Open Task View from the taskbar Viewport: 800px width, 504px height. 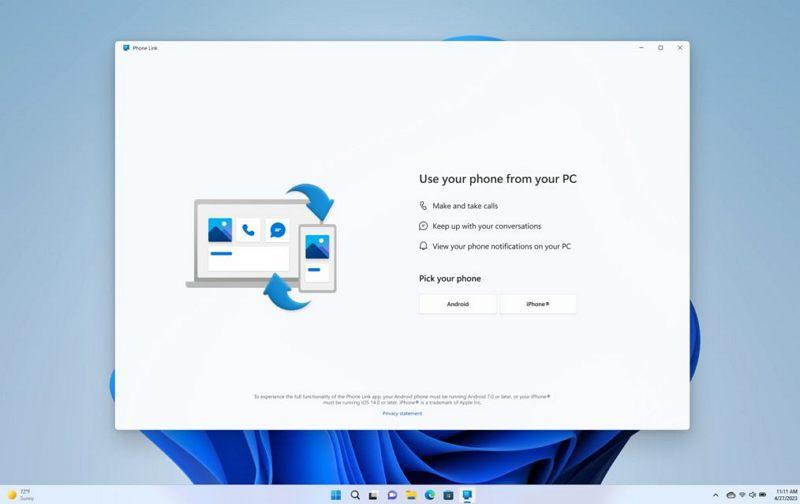tap(373, 495)
